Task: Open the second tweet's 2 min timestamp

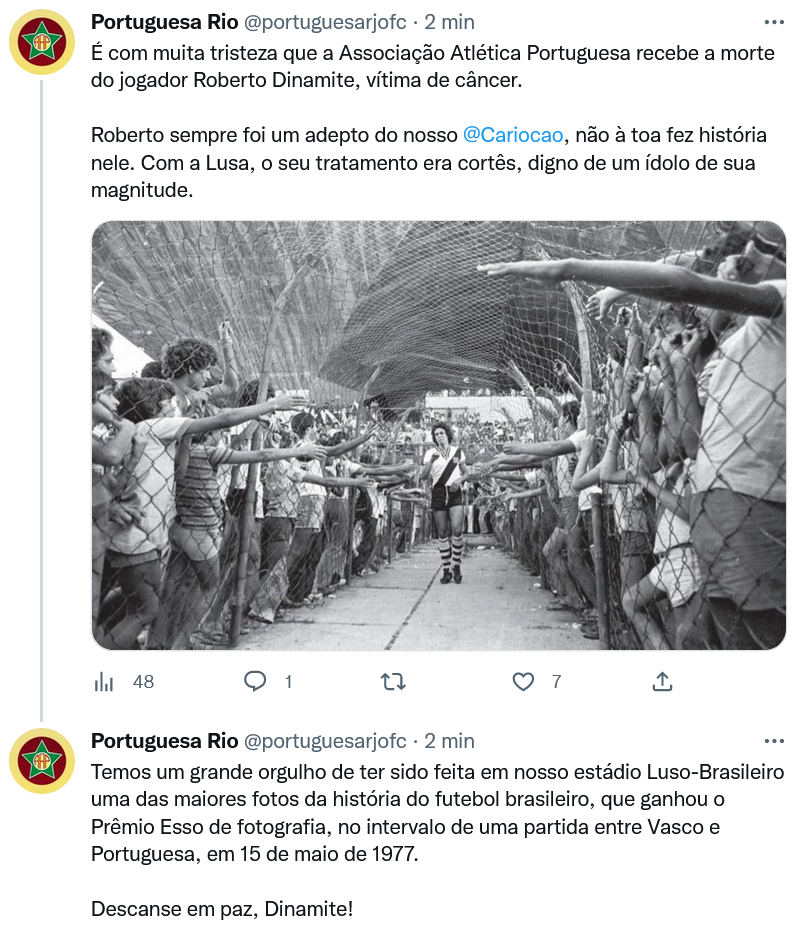Action: tap(449, 741)
